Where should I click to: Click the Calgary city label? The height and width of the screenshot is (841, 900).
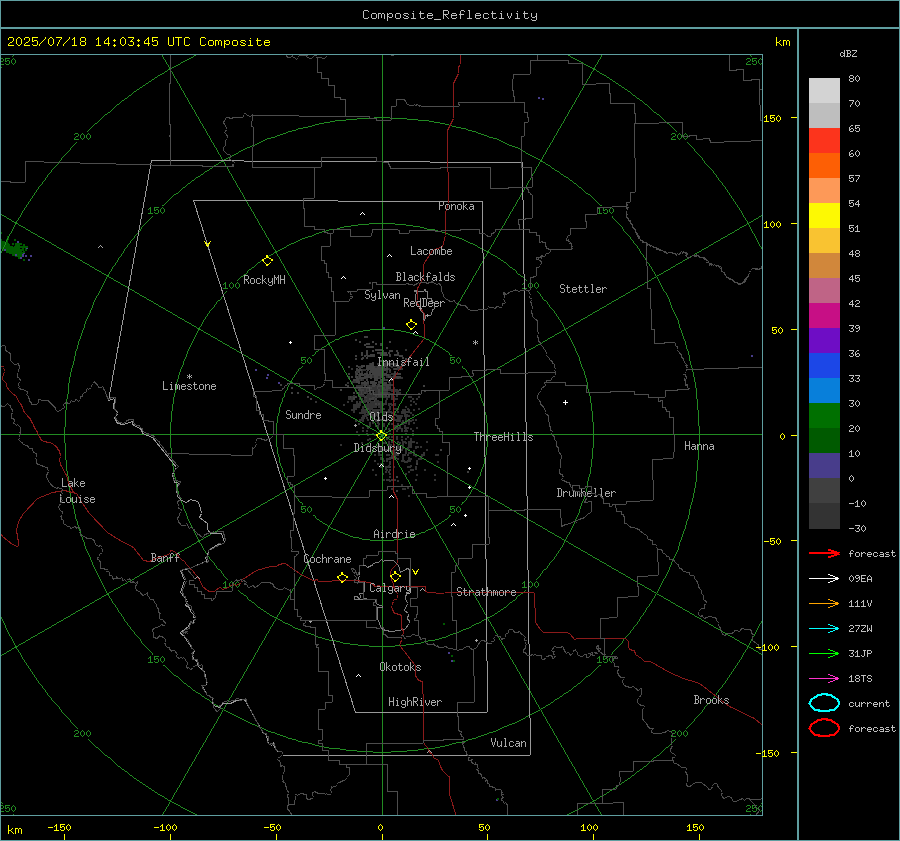[x=390, y=588]
